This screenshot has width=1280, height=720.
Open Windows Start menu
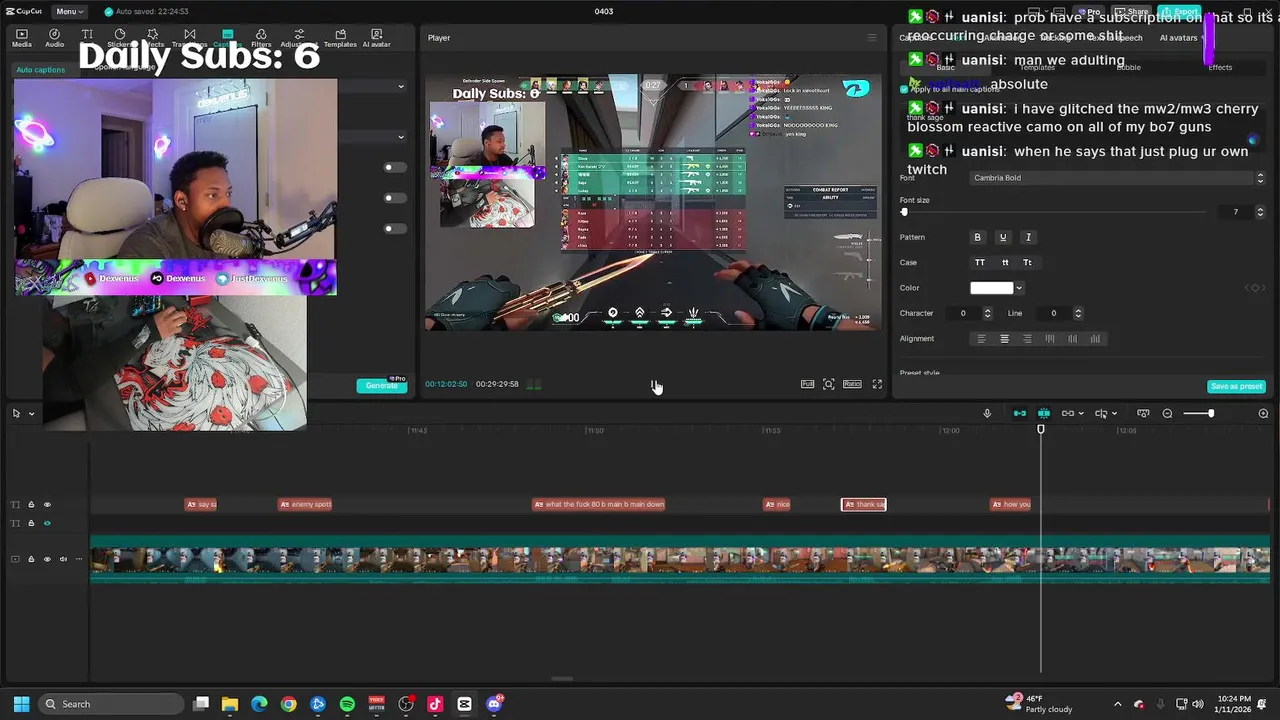tap(21, 704)
